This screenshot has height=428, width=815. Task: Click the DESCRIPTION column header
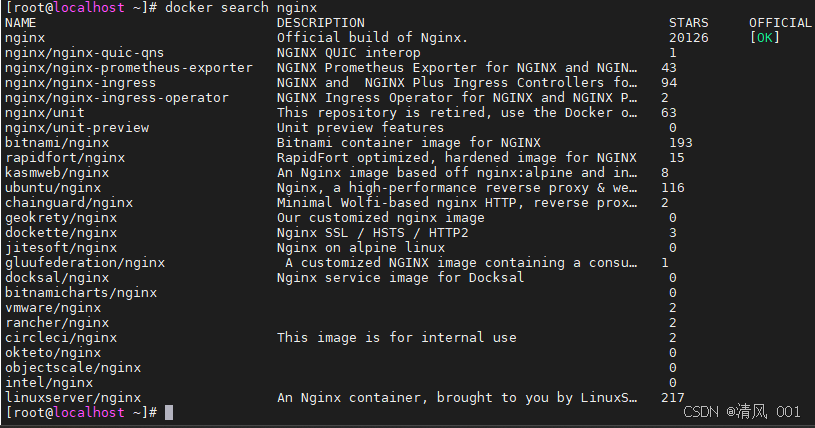tap(321, 23)
